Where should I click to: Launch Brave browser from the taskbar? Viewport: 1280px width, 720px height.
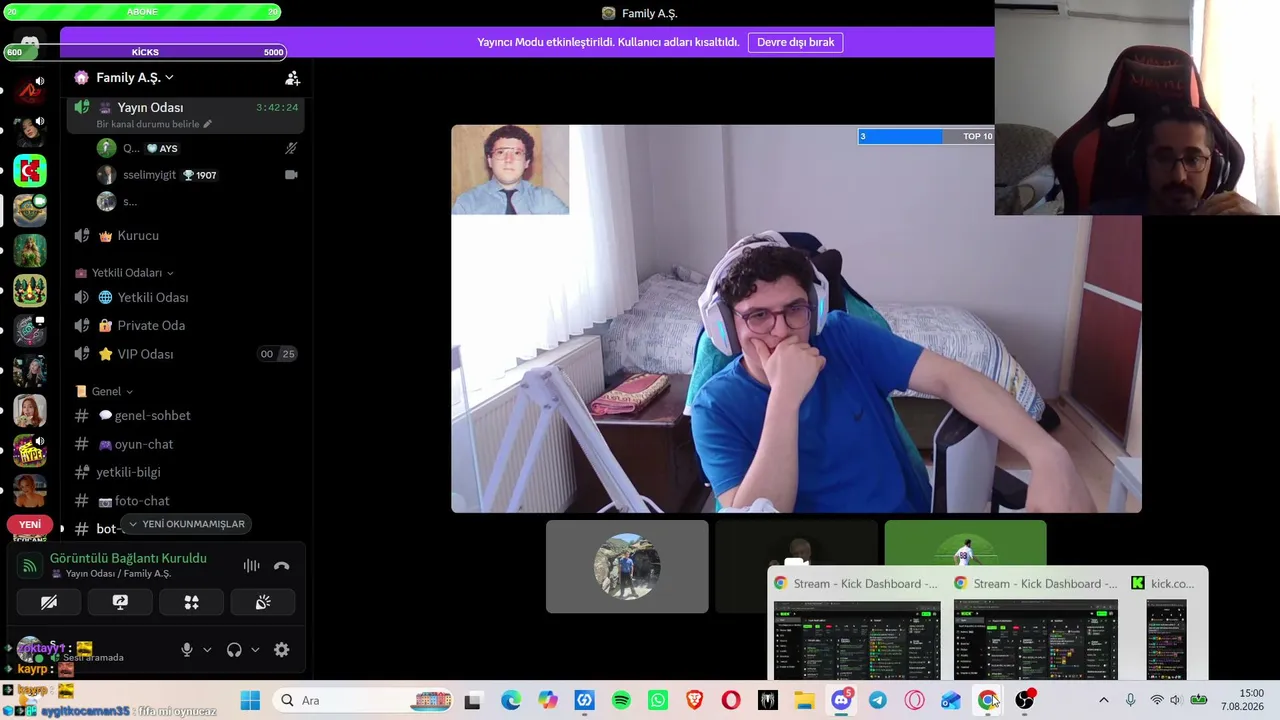[694, 700]
